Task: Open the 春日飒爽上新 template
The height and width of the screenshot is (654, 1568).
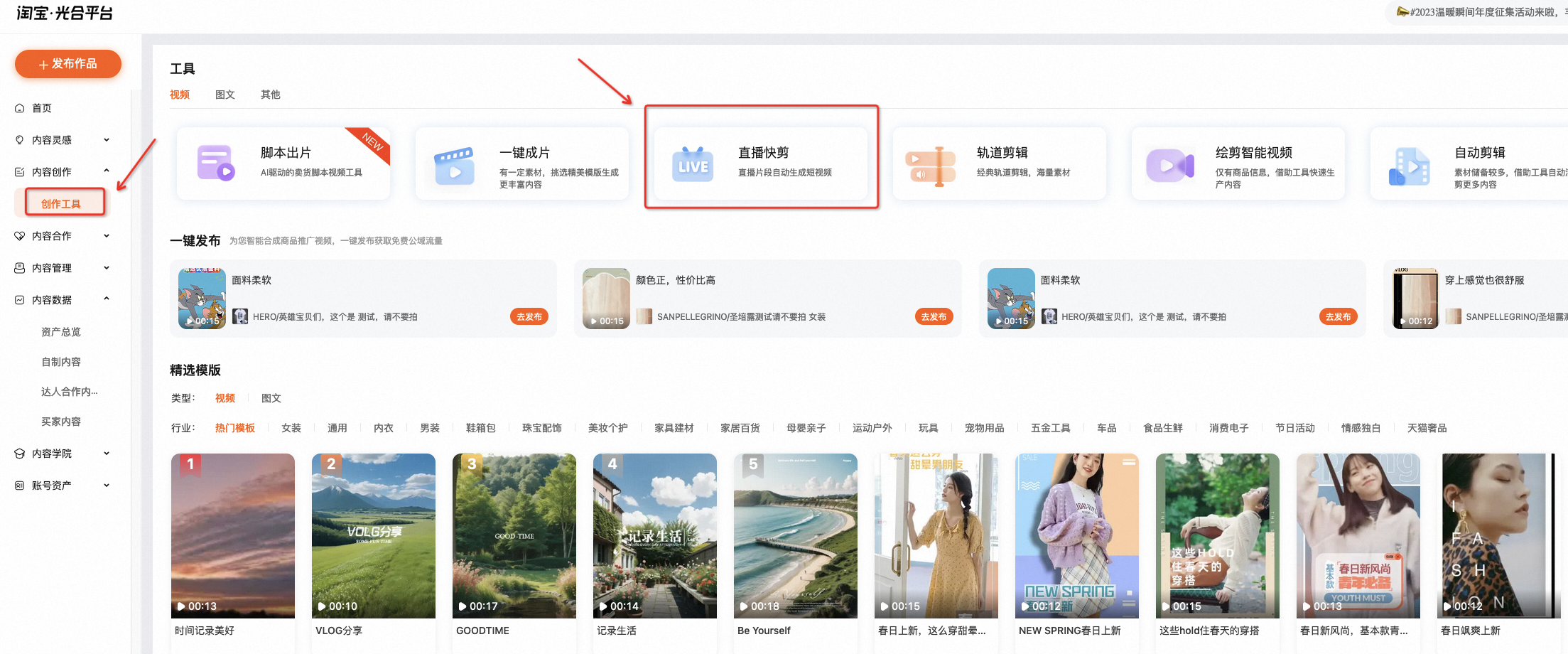Action: pyautogui.click(x=1499, y=536)
